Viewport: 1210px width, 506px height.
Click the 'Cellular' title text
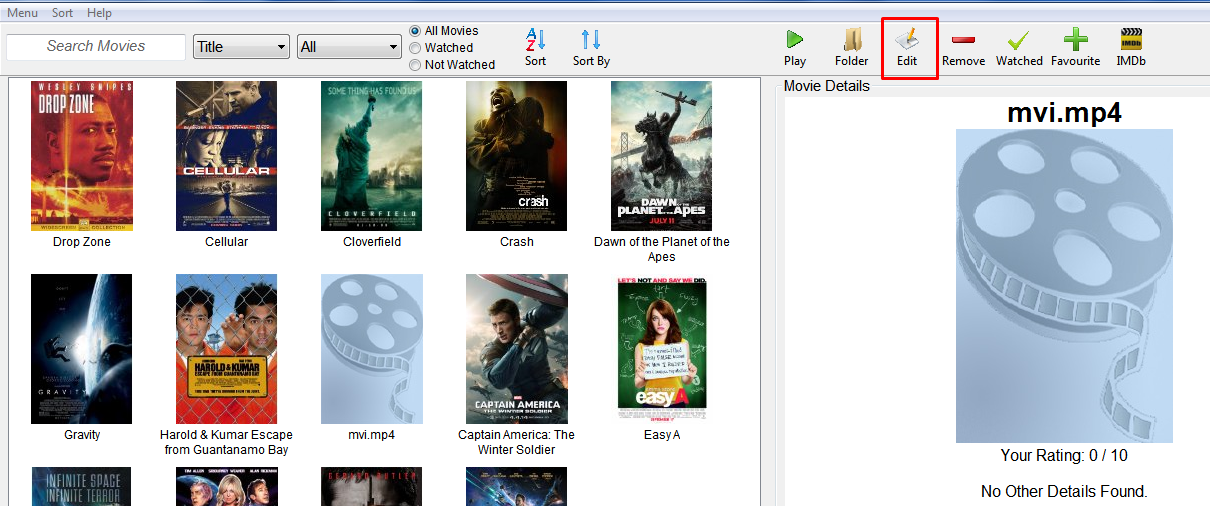tap(227, 242)
